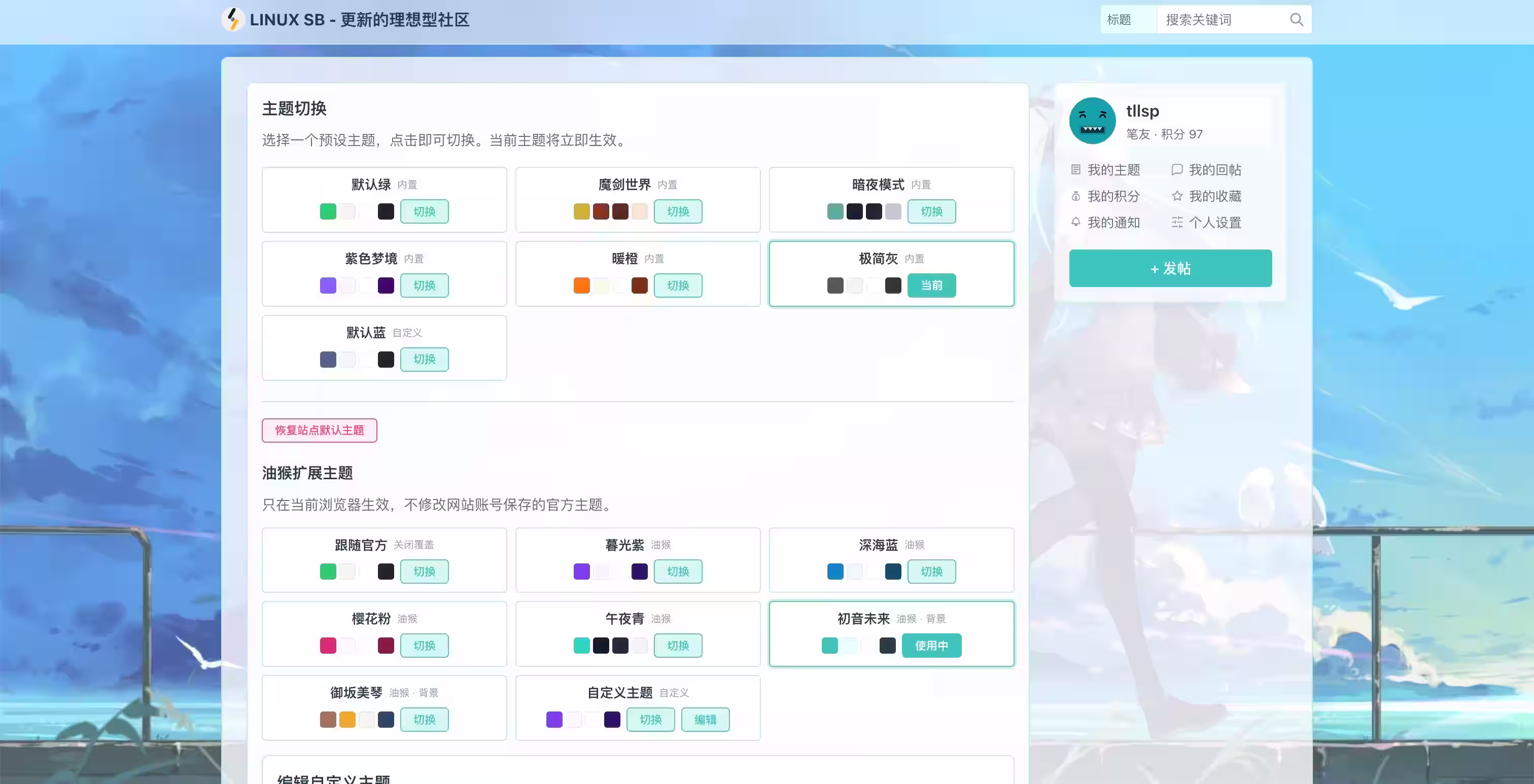This screenshot has width=1534, height=784.
Task: Click the search magnifier icon
Action: (1297, 20)
